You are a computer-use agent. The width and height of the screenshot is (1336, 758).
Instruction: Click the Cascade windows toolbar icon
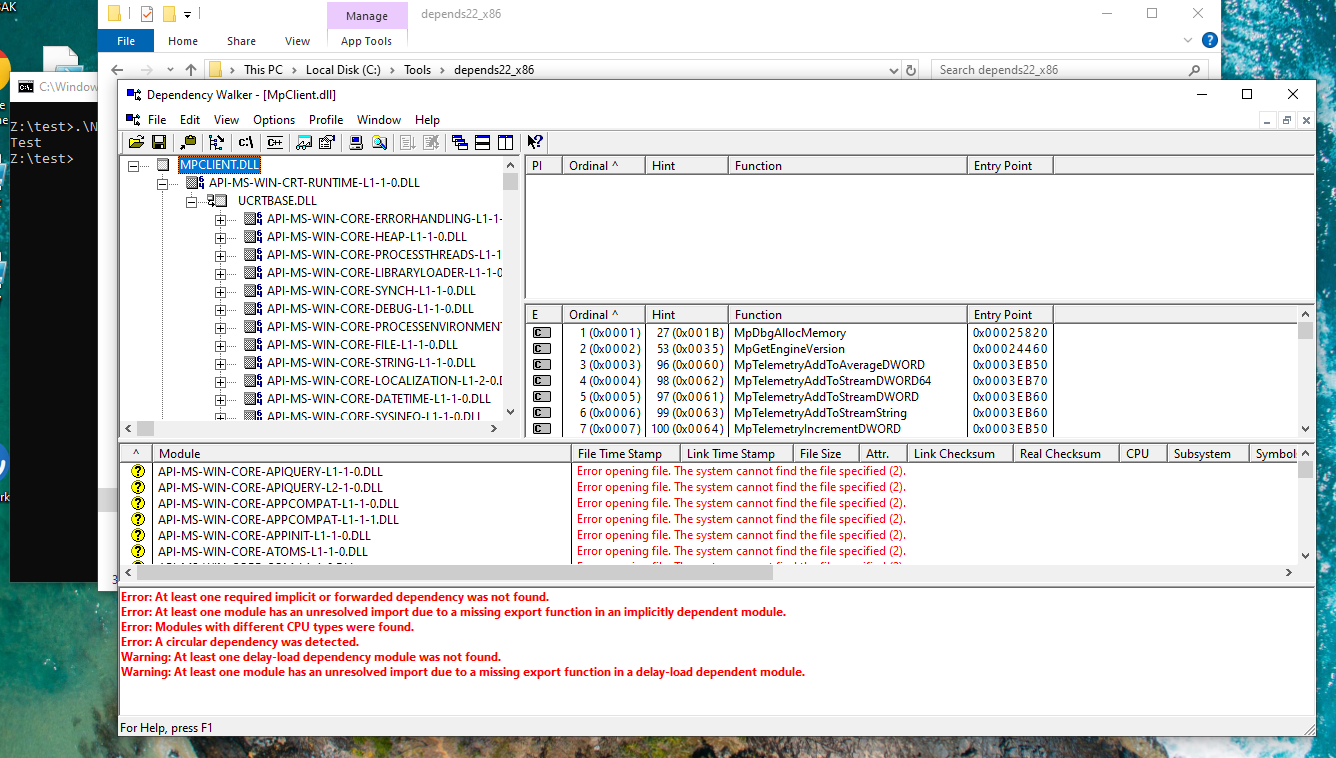tap(460, 142)
